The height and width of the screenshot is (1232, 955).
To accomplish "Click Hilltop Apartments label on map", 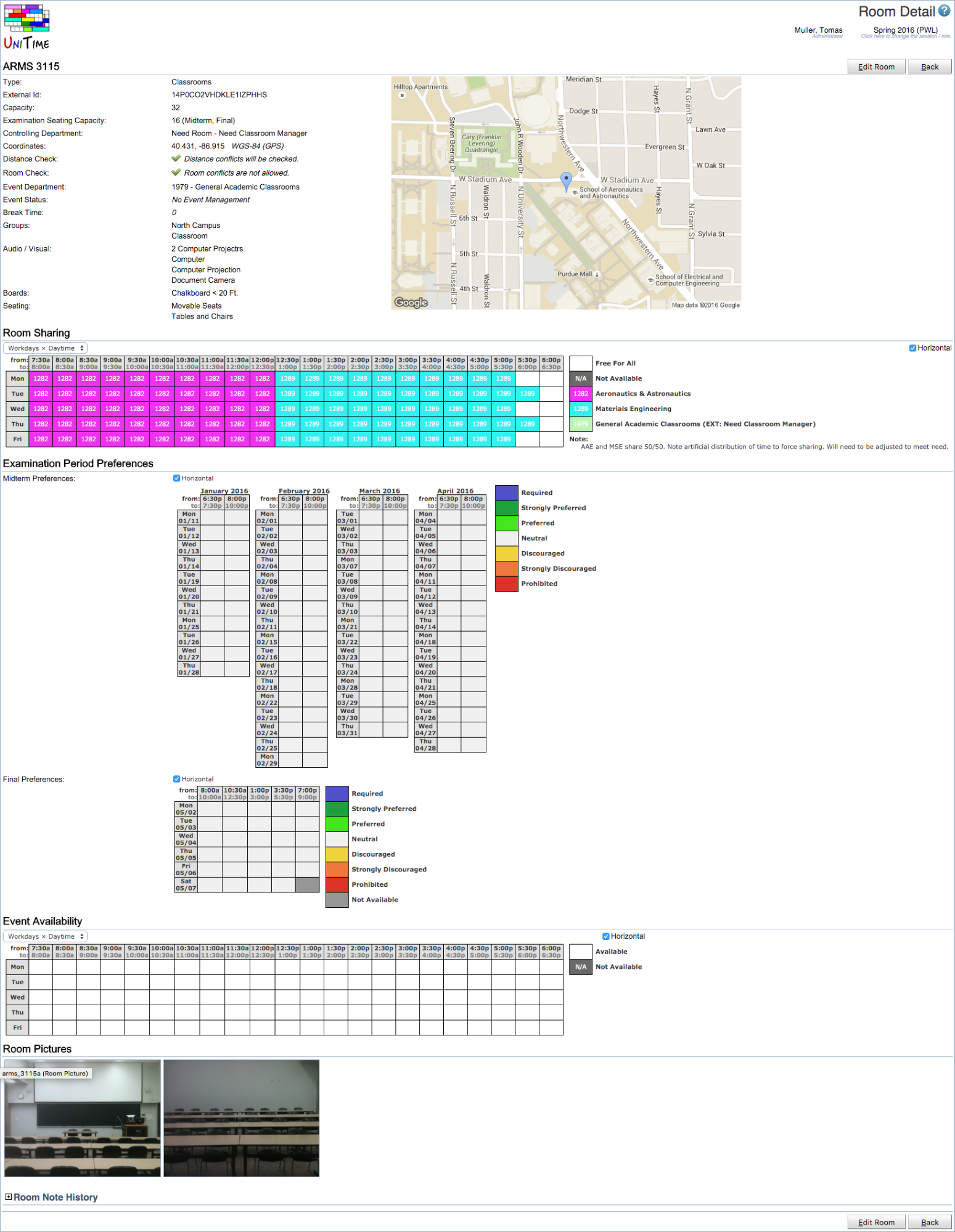I will click(420, 87).
